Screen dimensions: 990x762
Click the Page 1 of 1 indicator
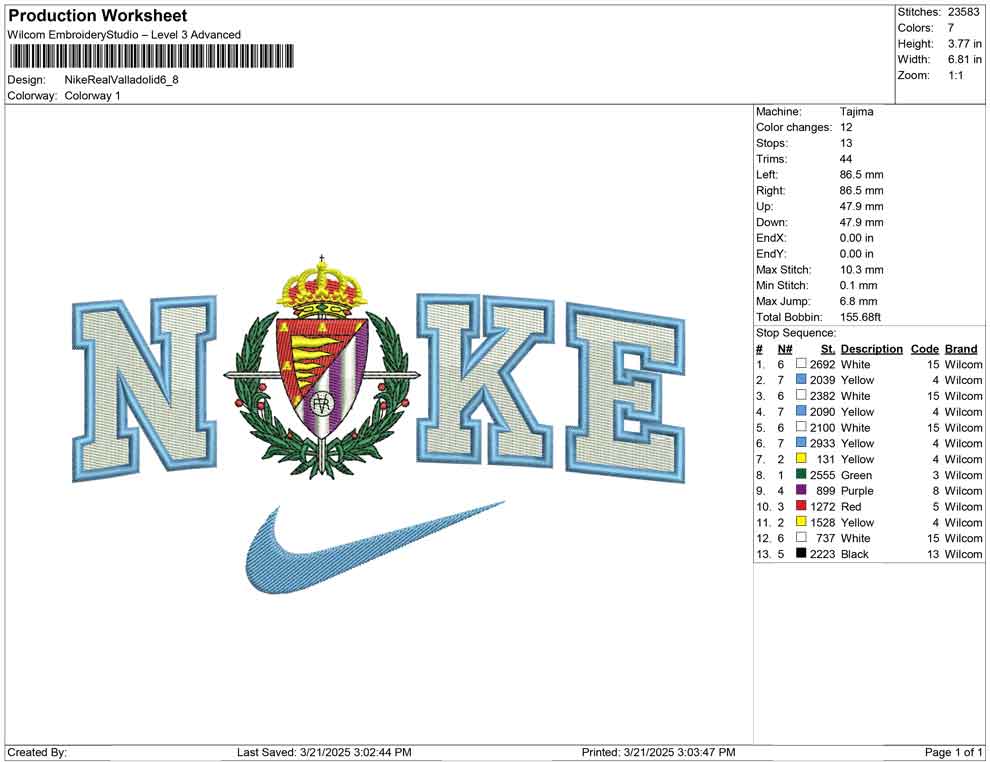click(x=953, y=752)
